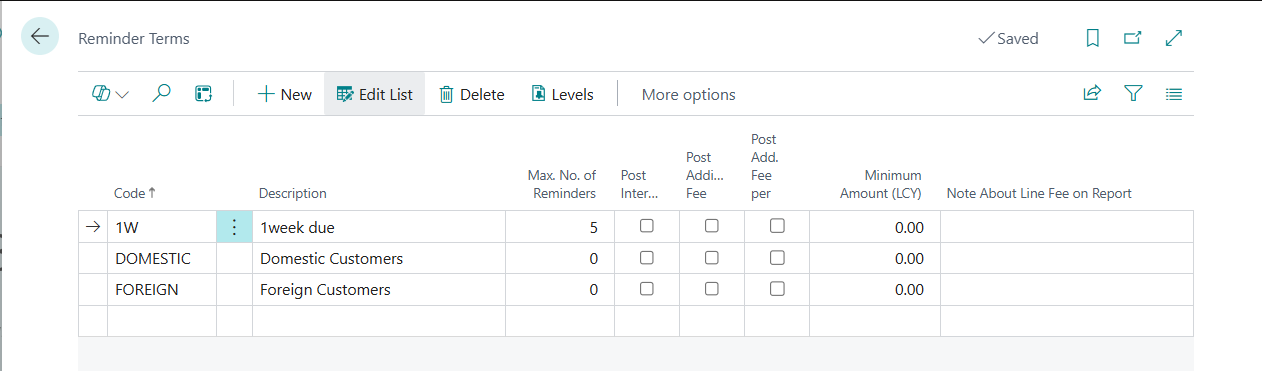Open the filter pane funnel icon
The height and width of the screenshot is (371, 1262).
click(x=1133, y=94)
